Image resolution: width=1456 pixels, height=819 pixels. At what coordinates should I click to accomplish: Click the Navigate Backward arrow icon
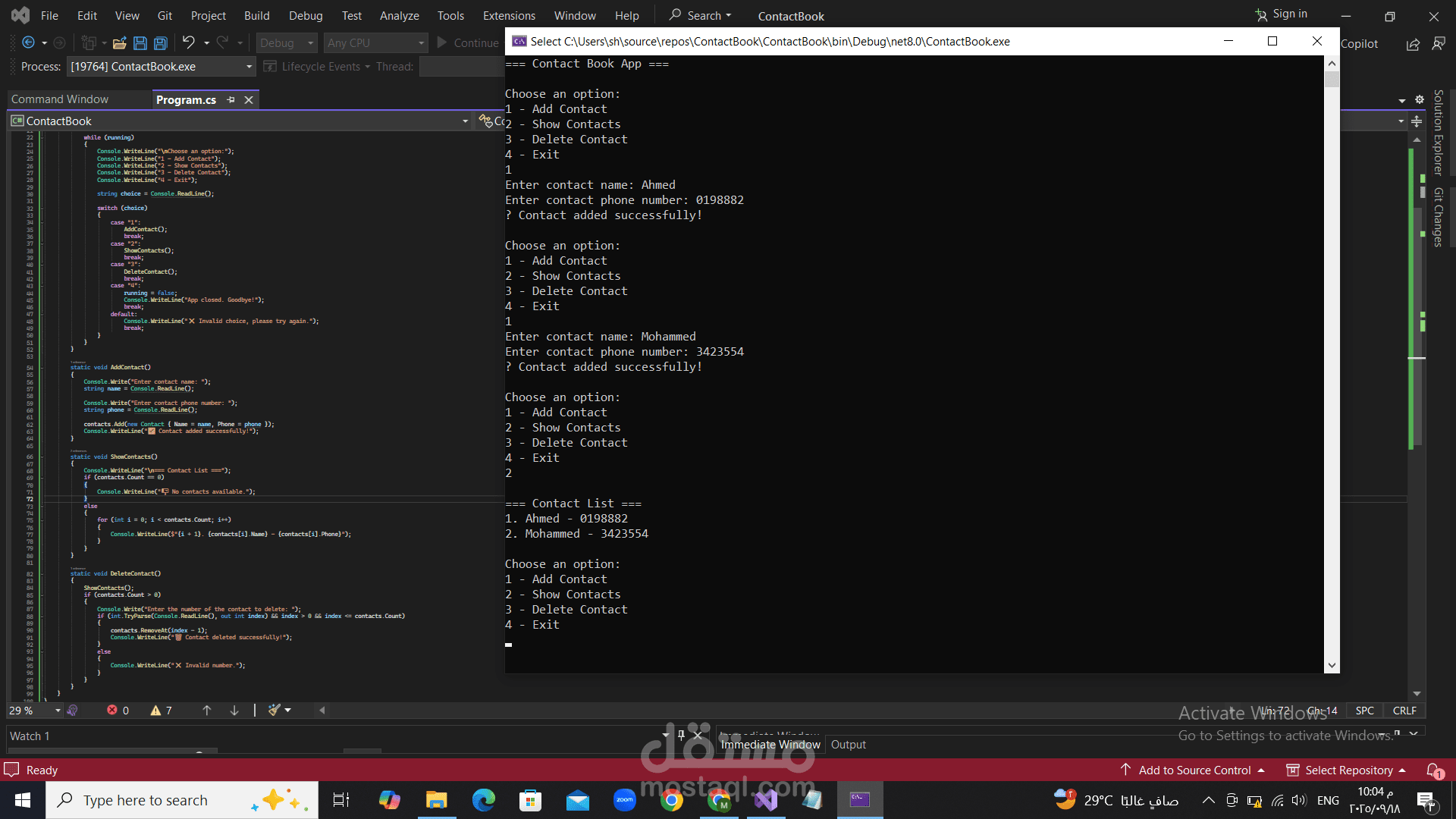pos(29,43)
